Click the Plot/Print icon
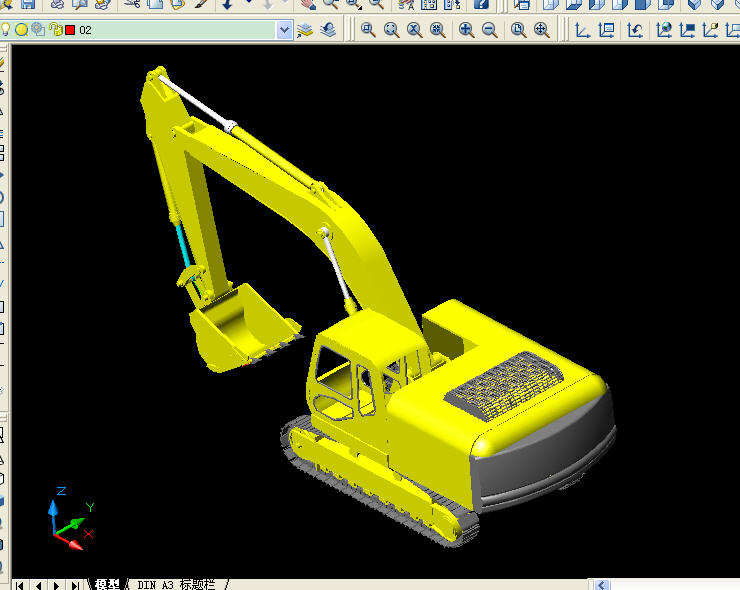This screenshot has height=590, width=740. (x=58, y=4)
